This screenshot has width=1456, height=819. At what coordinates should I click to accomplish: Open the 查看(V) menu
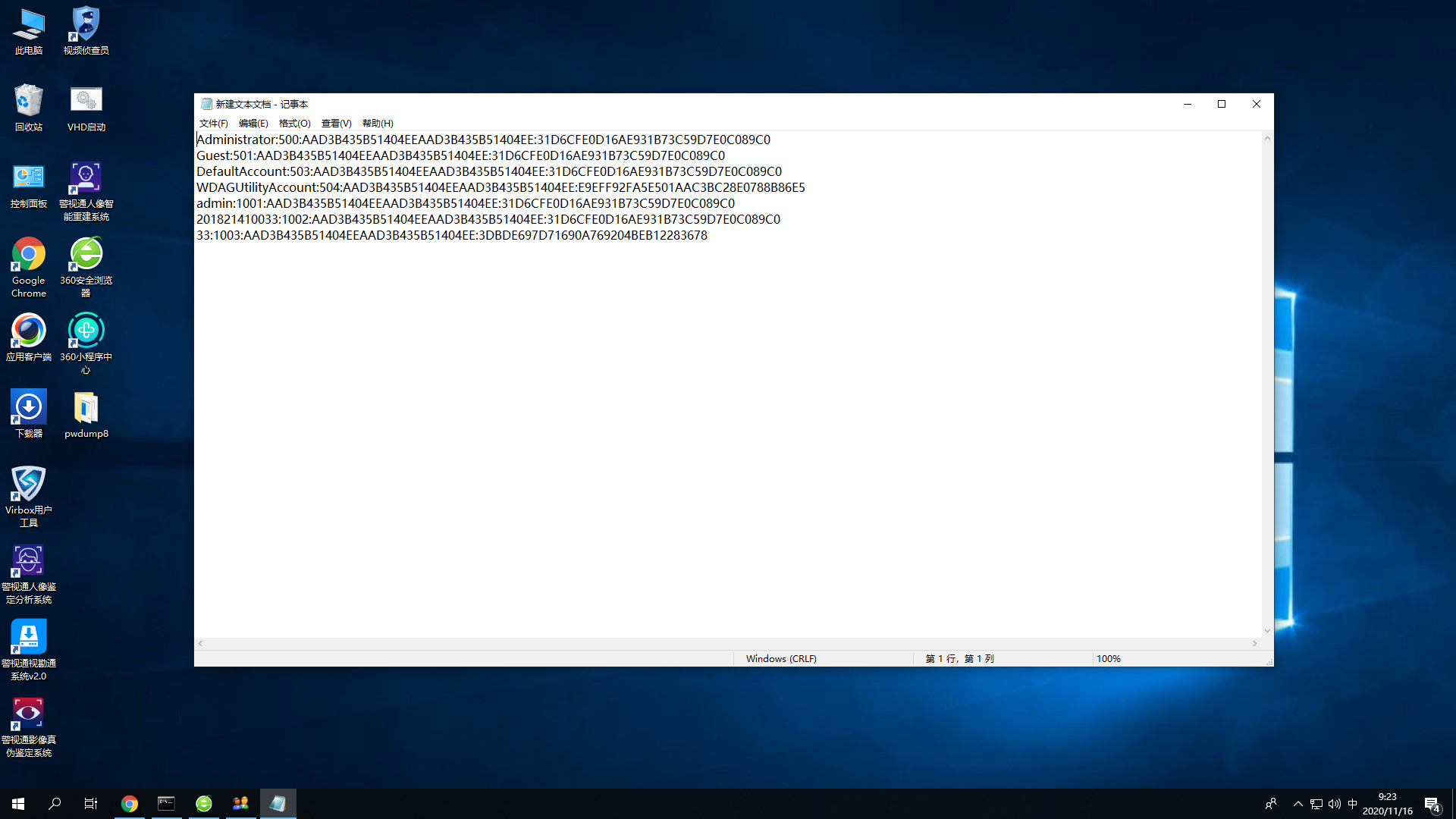click(x=336, y=124)
